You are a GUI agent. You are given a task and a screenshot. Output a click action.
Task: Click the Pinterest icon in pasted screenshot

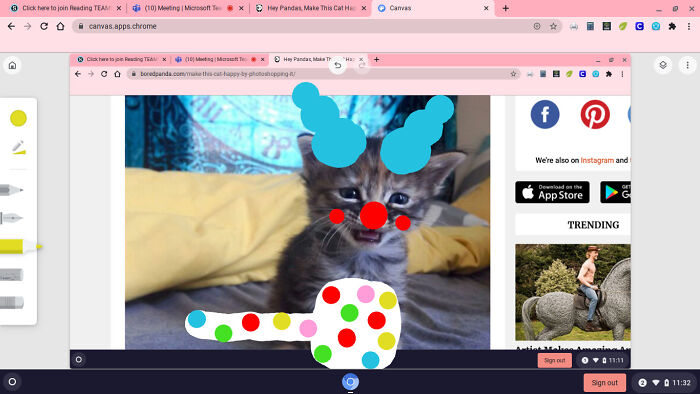pyautogui.click(x=595, y=114)
